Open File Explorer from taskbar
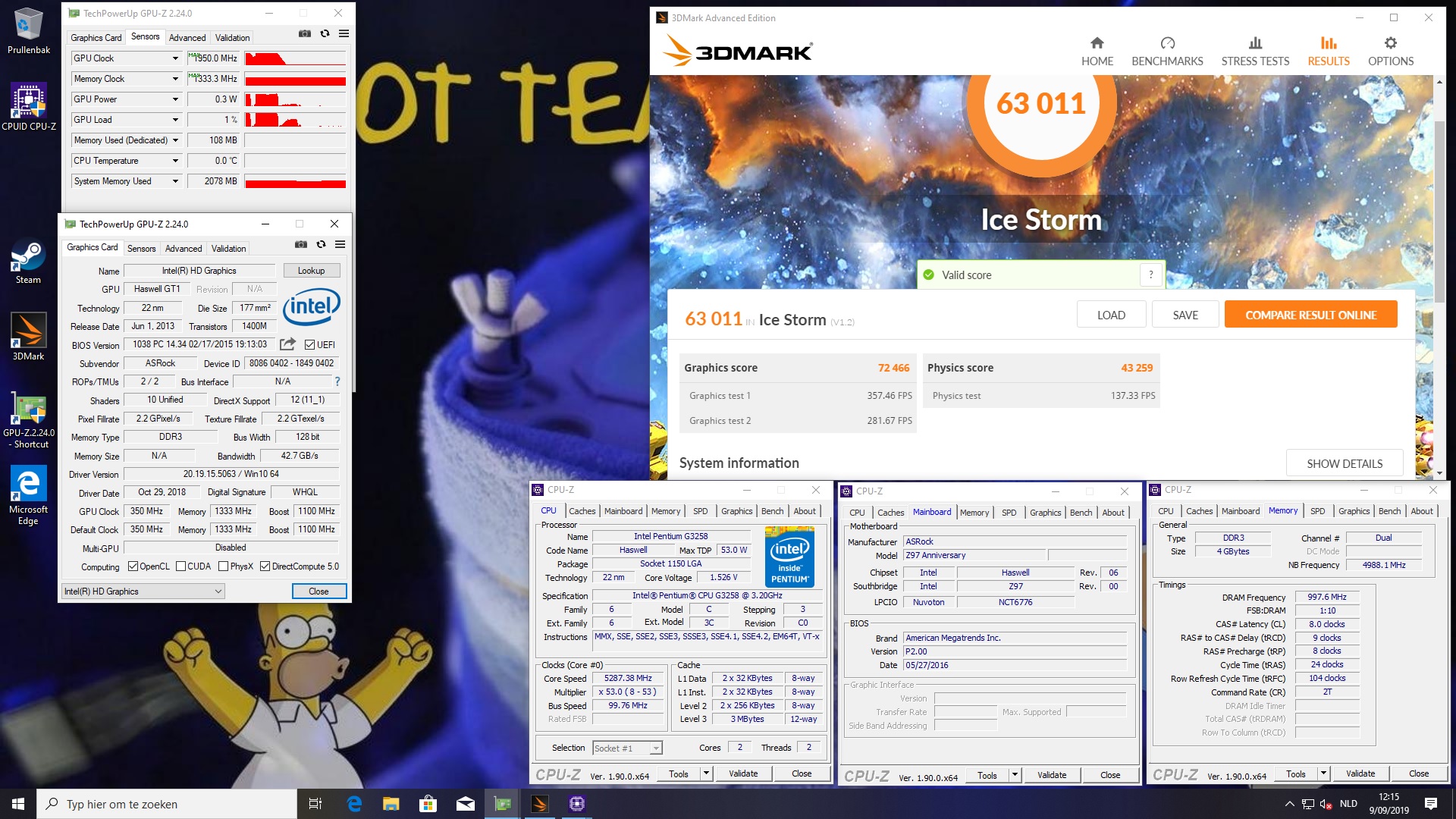Viewport: 1456px width, 819px height. pos(391,804)
